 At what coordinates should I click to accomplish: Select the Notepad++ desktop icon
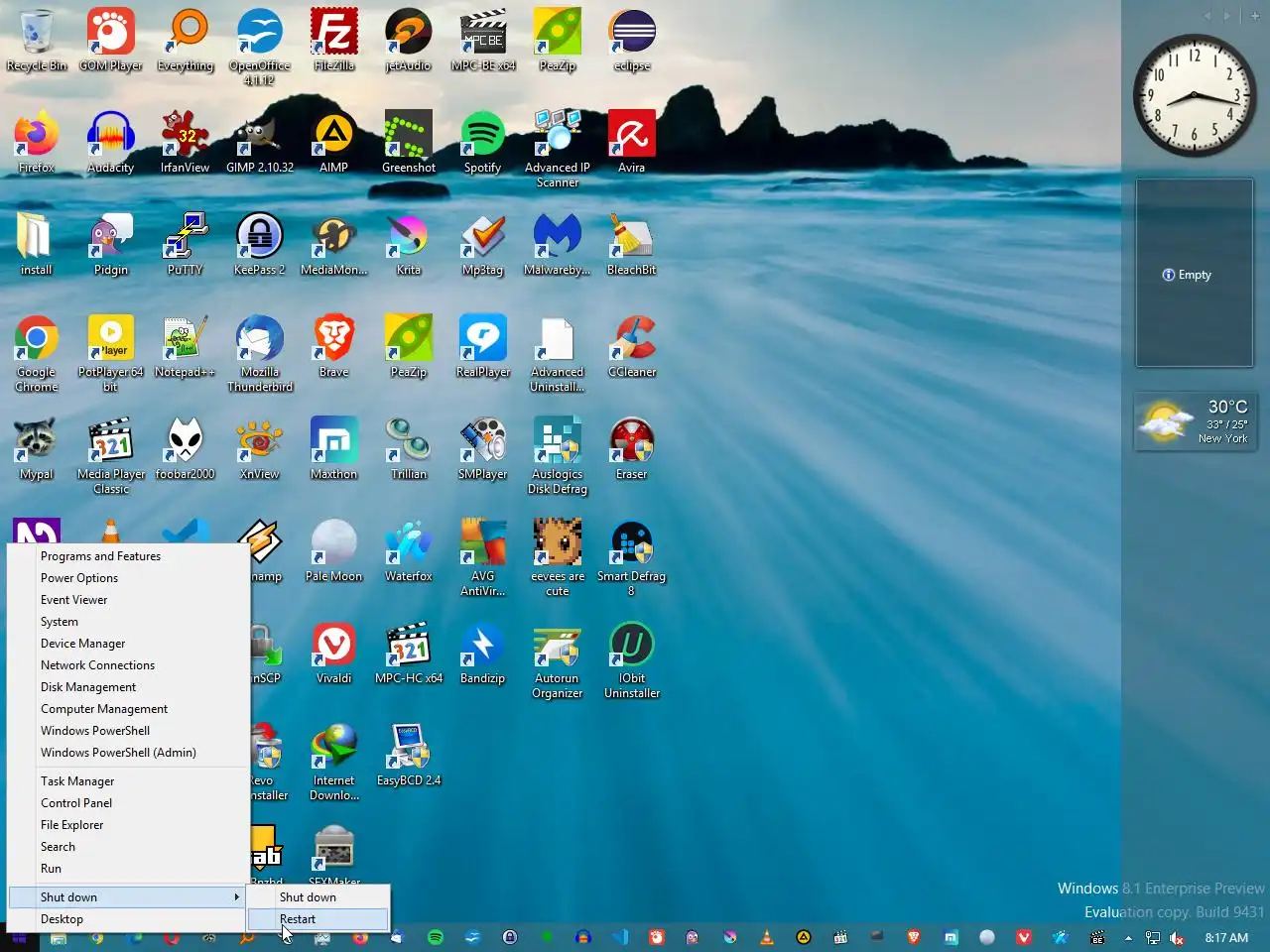(186, 346)
